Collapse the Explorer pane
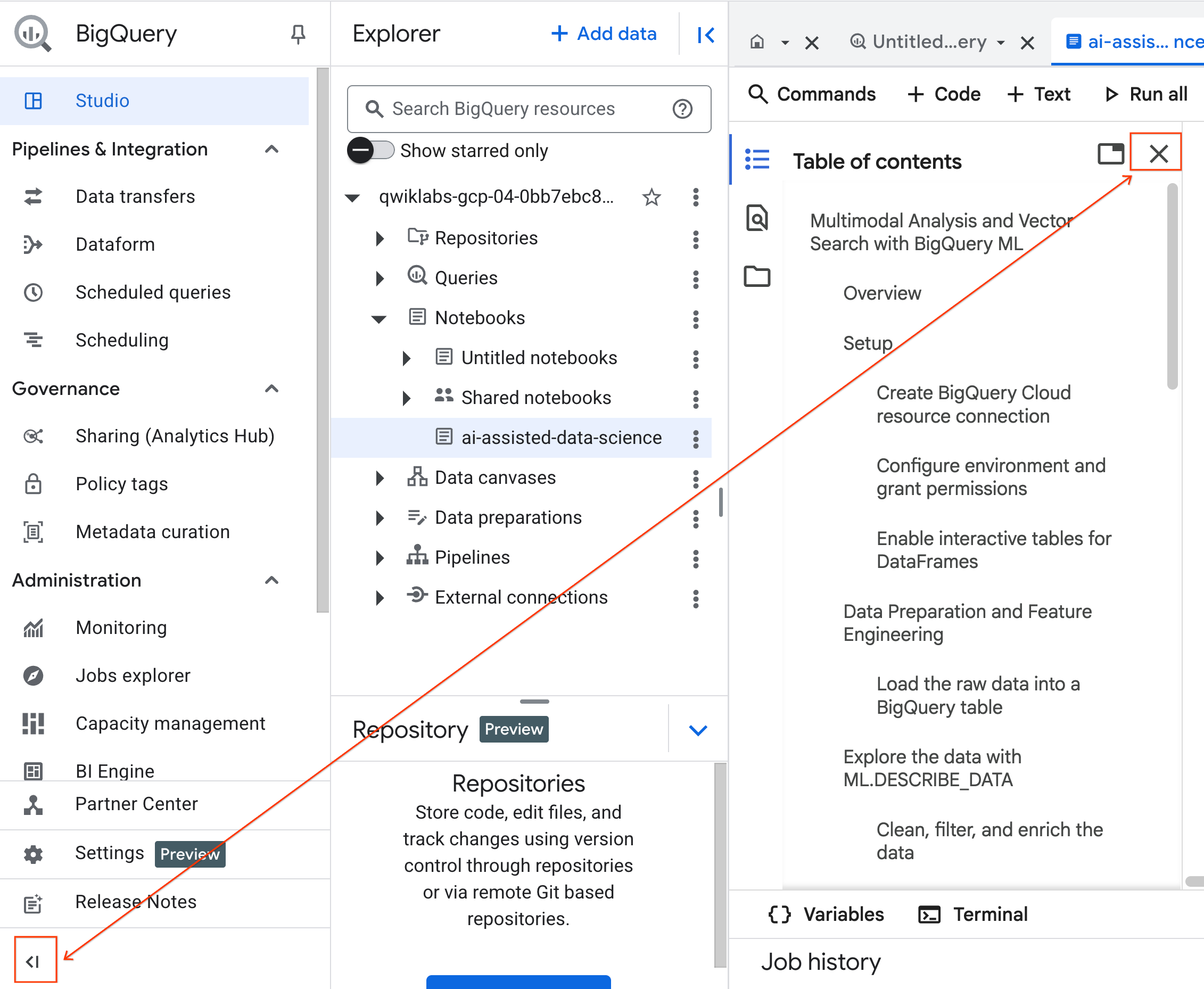1204x989 pixels. point(706,35)
